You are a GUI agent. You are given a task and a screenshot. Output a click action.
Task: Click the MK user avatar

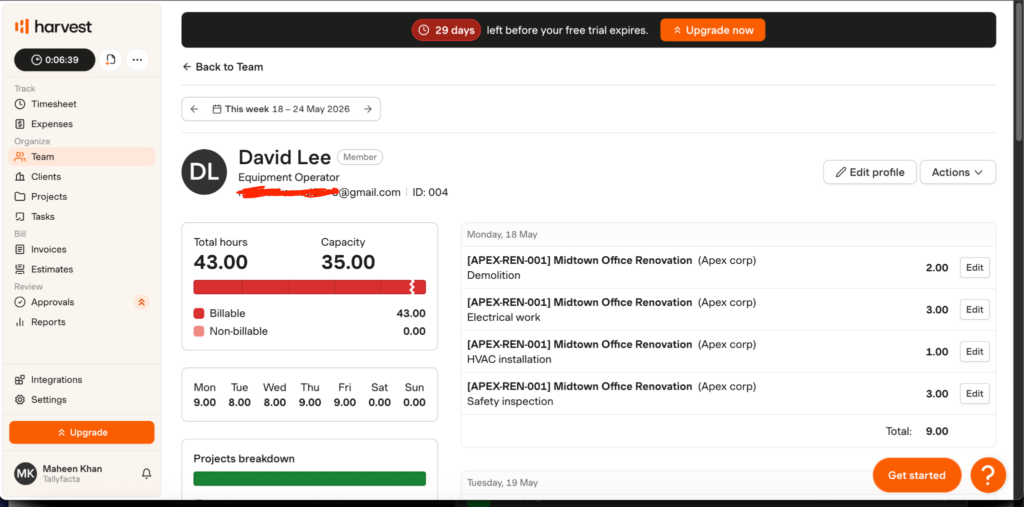(x=25, y=474)
